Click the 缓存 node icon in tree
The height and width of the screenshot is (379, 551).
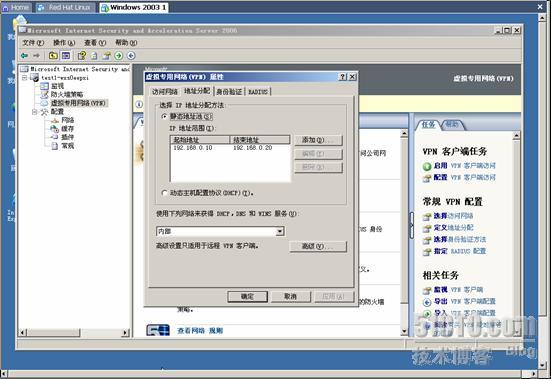click(x=54, y=129)
